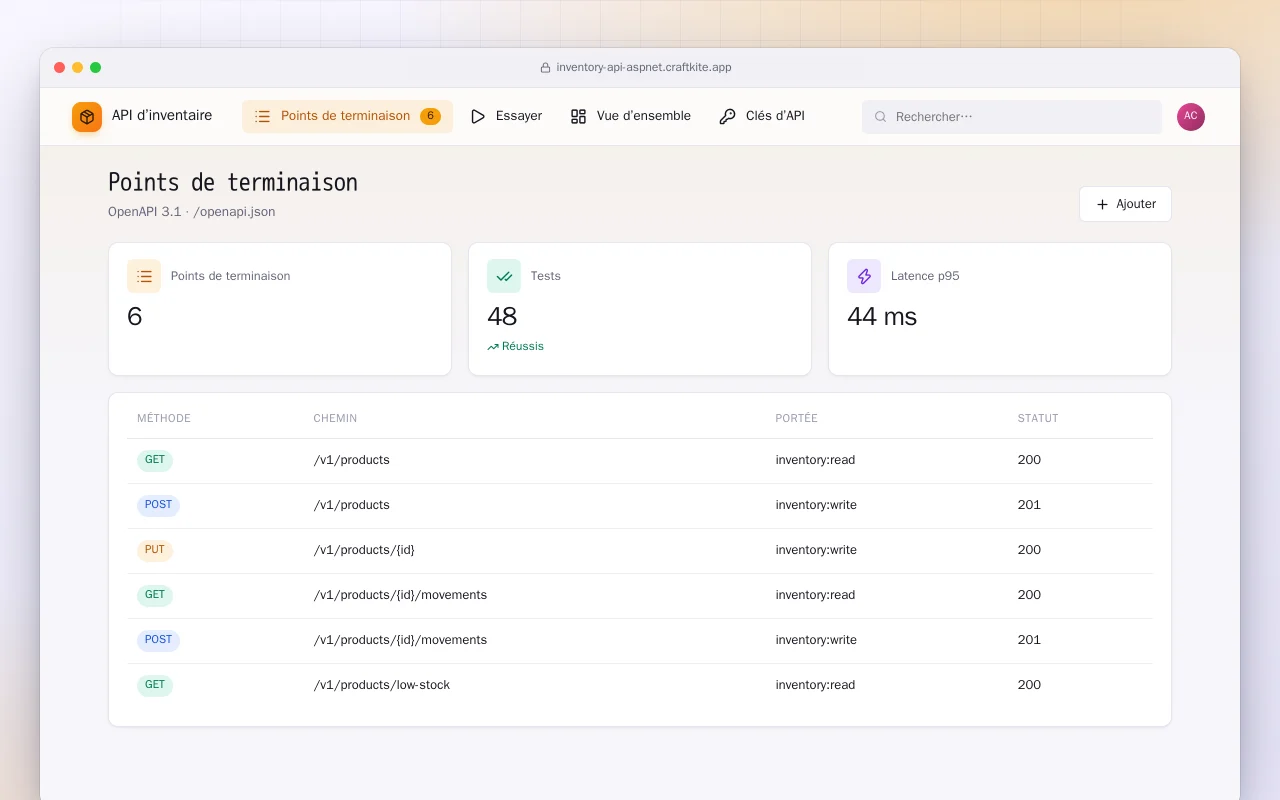This screenshot has height=800, width=1280.
Task: Click the 48 value in the Tests card
Action: (x=502, y=317)
